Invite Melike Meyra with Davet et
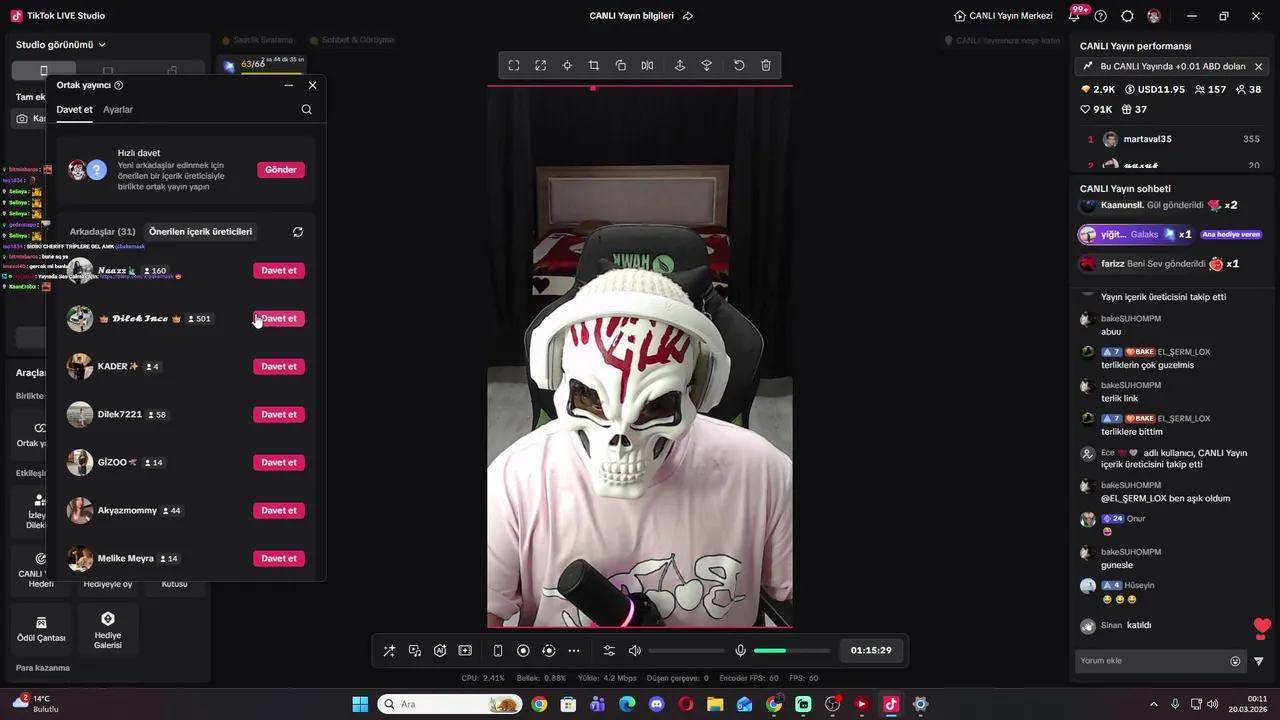Viewport: 1280px width, 720px height. 279,559
